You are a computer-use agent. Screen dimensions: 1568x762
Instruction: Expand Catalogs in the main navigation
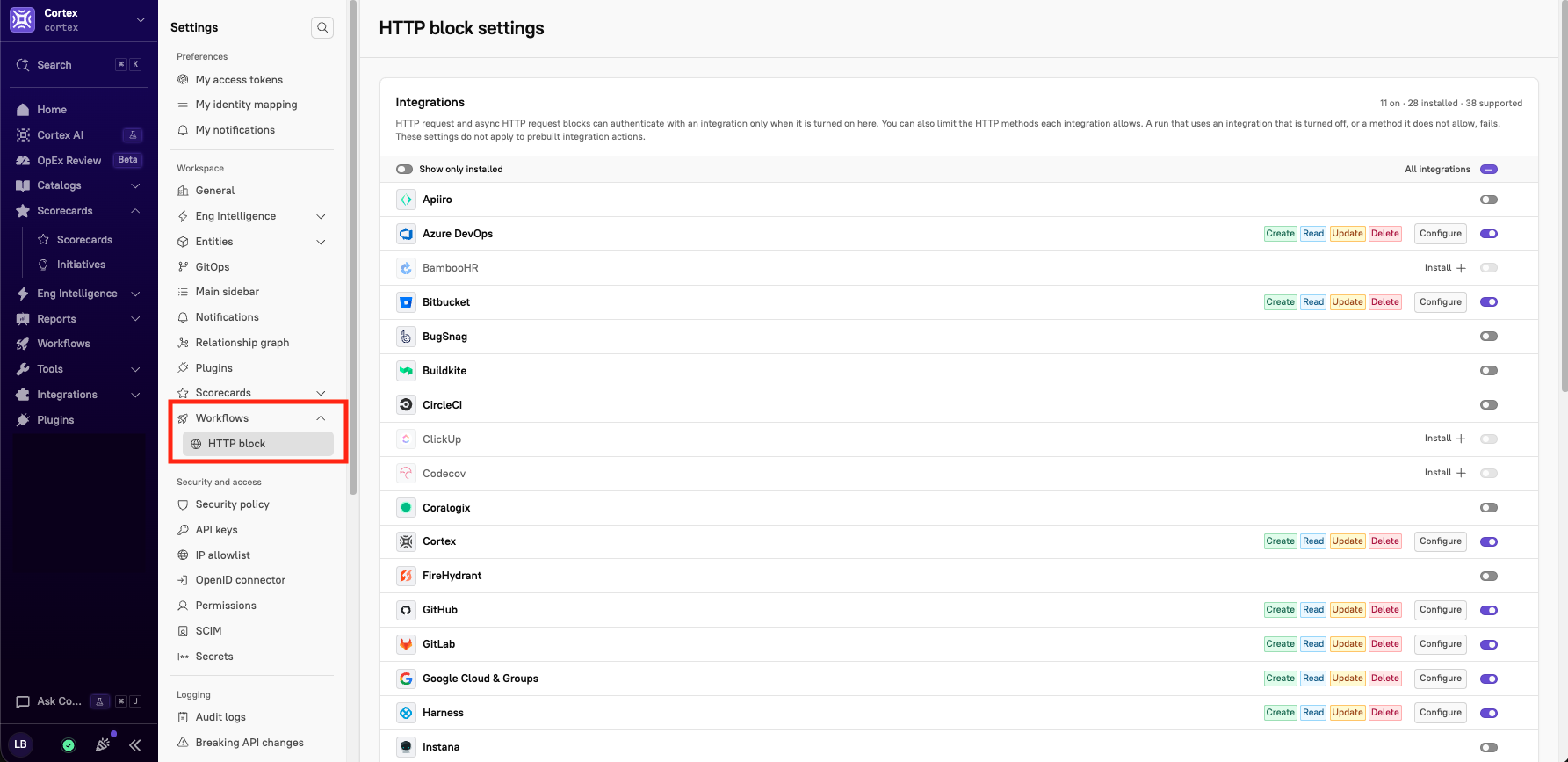pos(135,185)
